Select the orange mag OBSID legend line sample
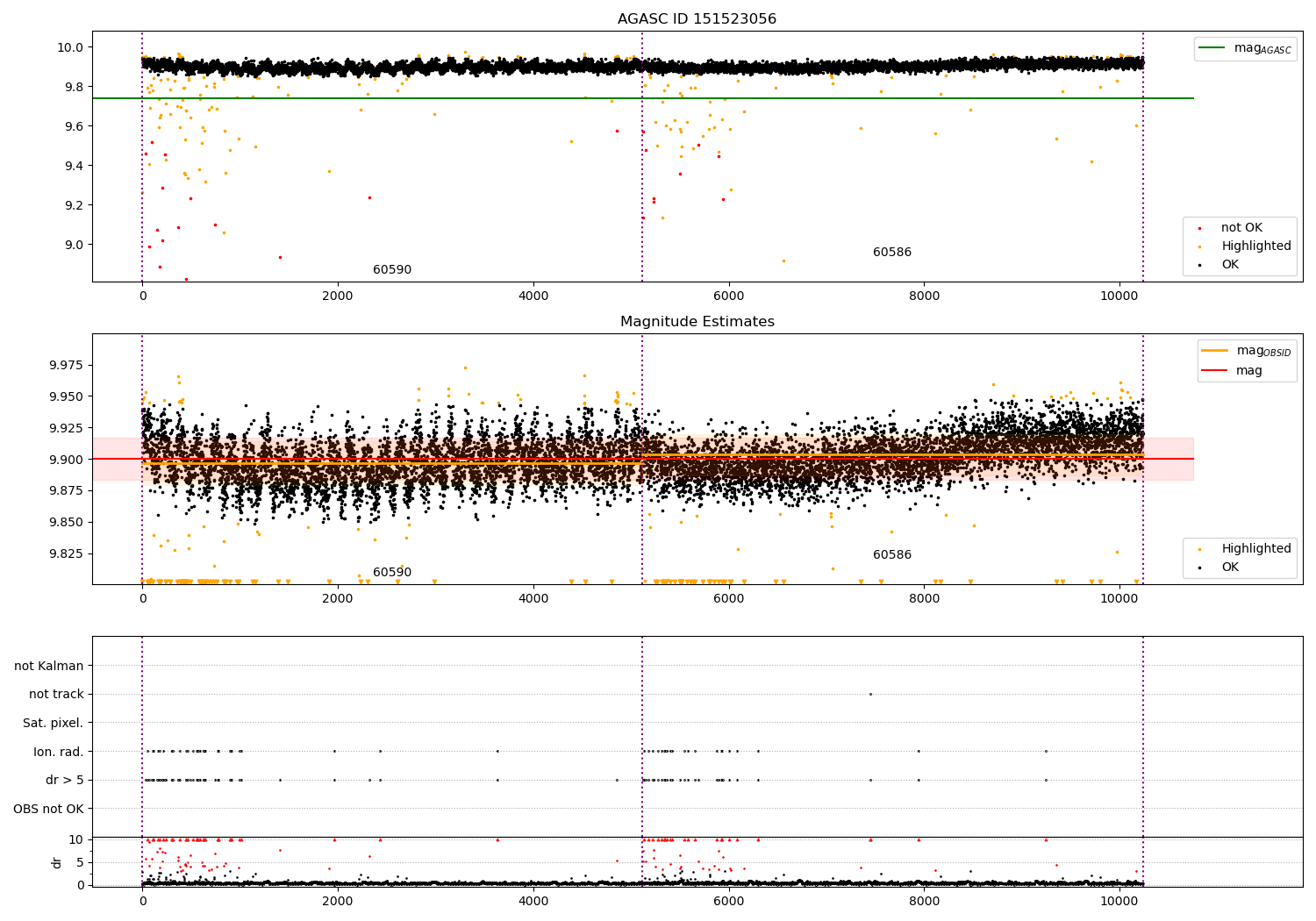This screenshot has height=921, width=1316. pos(1216,351)
